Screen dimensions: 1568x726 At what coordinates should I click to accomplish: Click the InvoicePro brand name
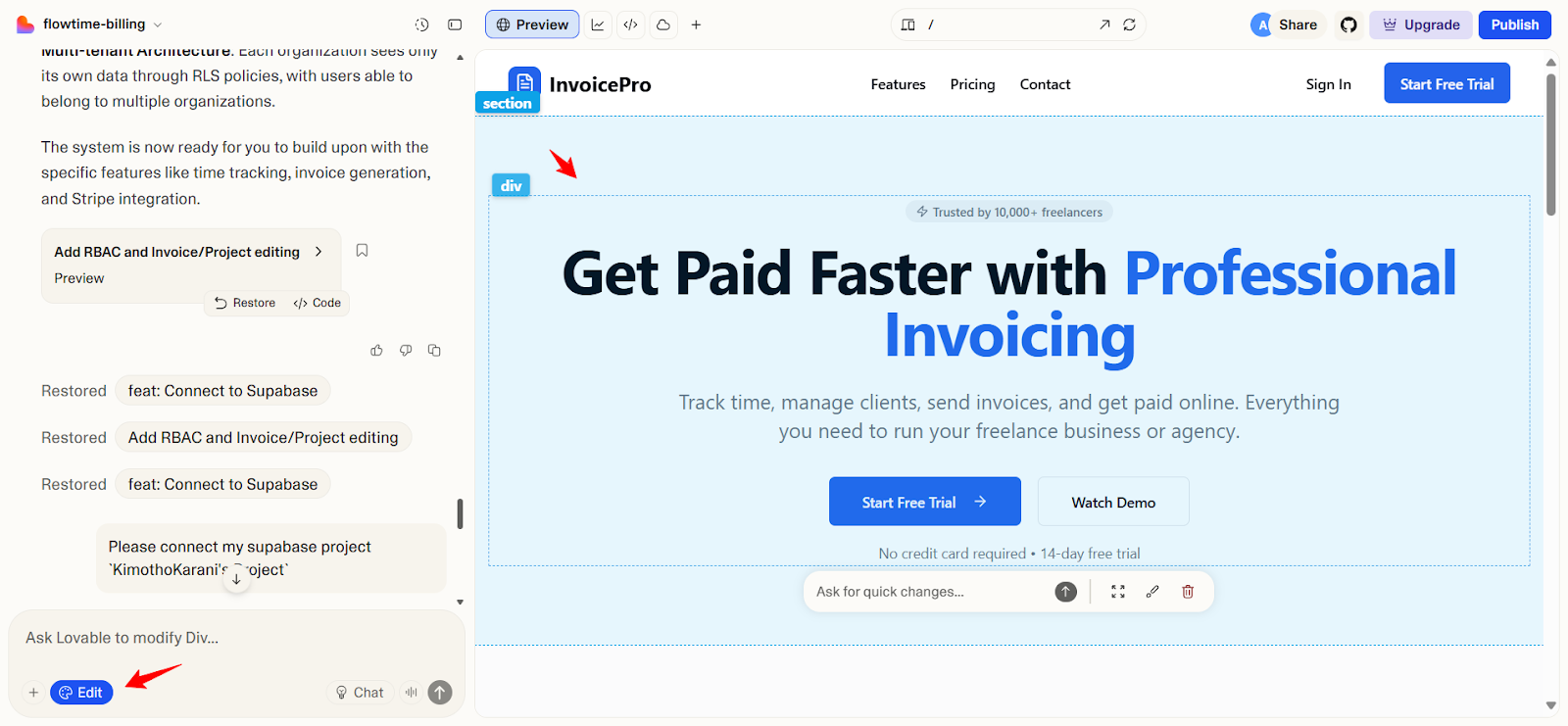click(600, 84)
